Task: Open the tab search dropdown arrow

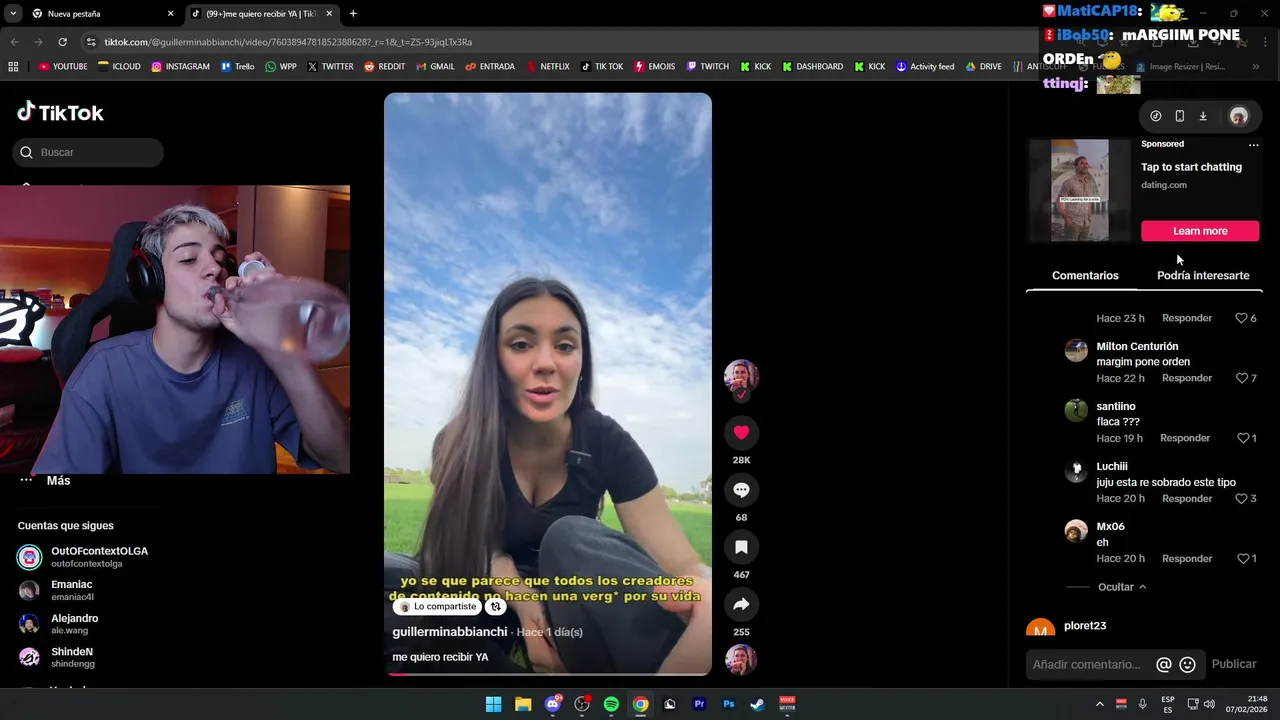Action: [x=13, y=14]
